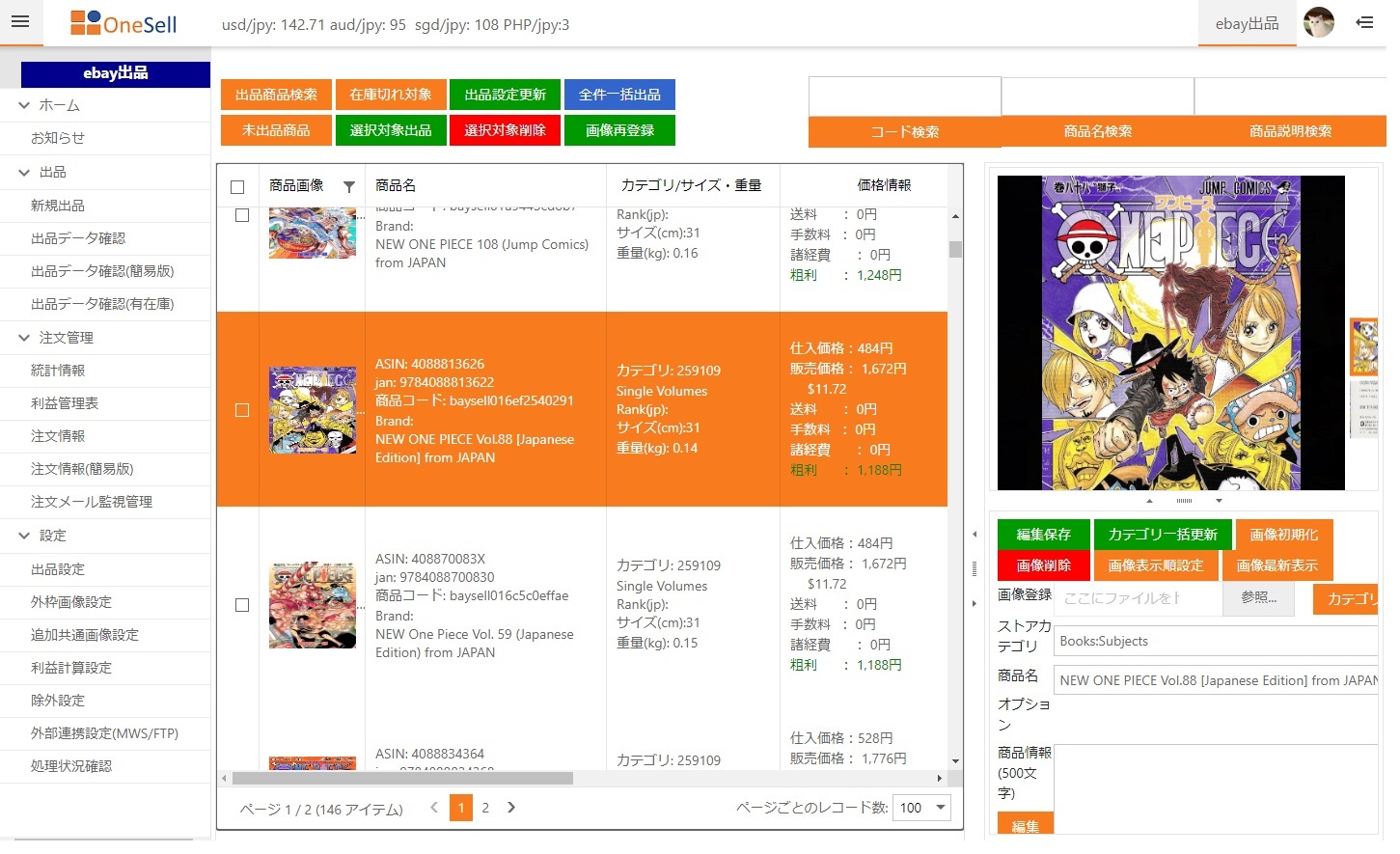Check the ONE PIECE 108 row checkbox
This screenshot has height=854, width=1400.
click(x=242, y=215)
